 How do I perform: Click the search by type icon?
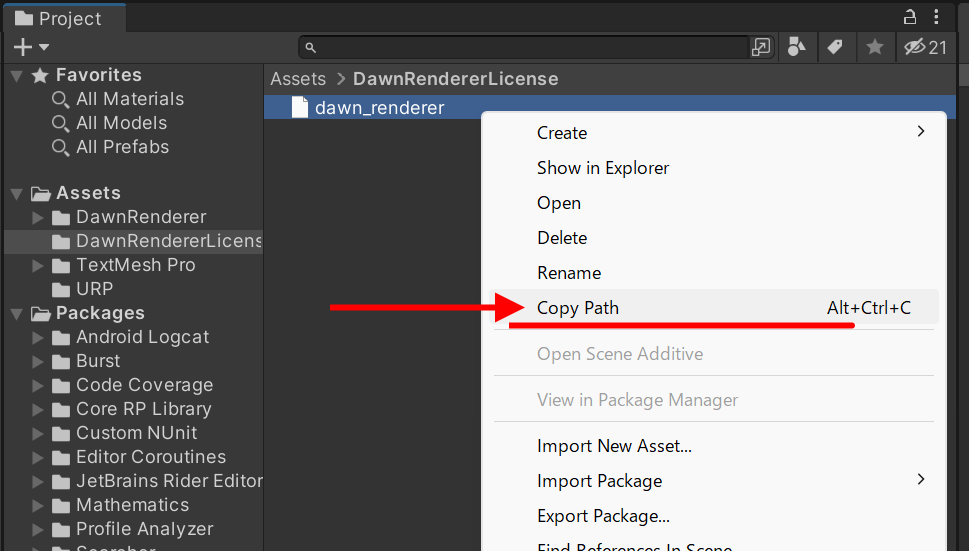point(797,47)
